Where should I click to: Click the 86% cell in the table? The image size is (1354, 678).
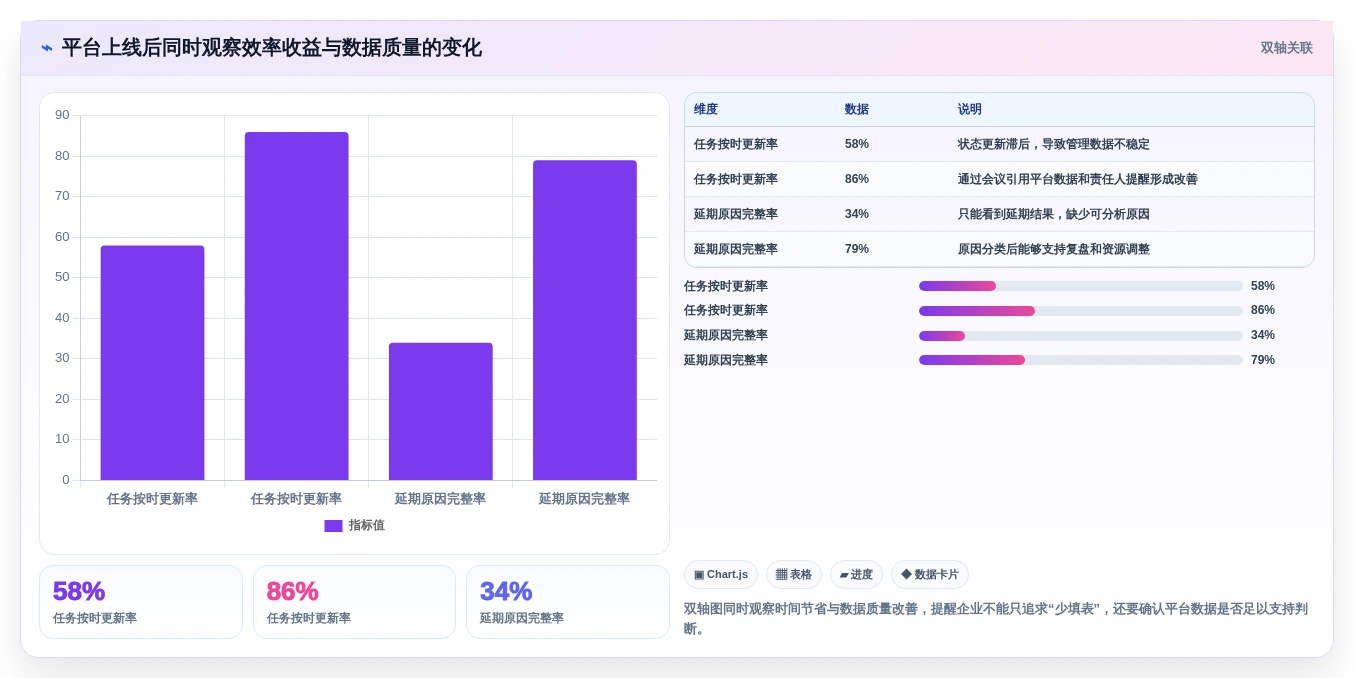[857, 179]
